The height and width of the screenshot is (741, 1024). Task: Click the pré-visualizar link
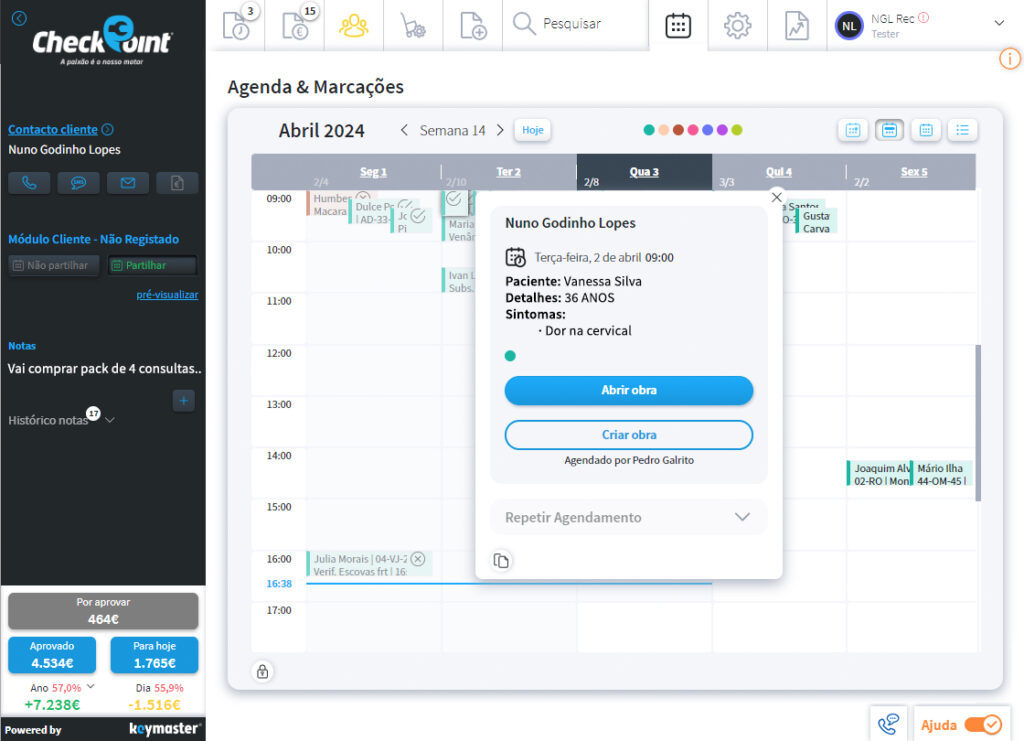click(167, 295)
